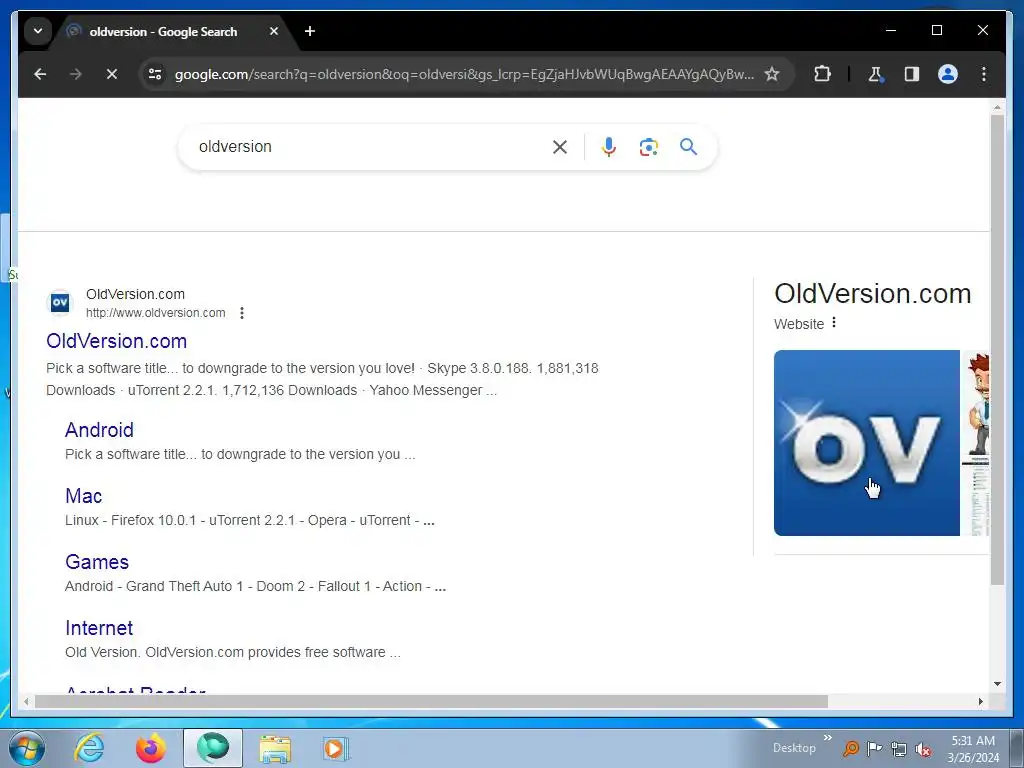The width and height of the screenshot is (1024, 768).
Task: Go back to the previous page
Action: click(x=40, y=74)
